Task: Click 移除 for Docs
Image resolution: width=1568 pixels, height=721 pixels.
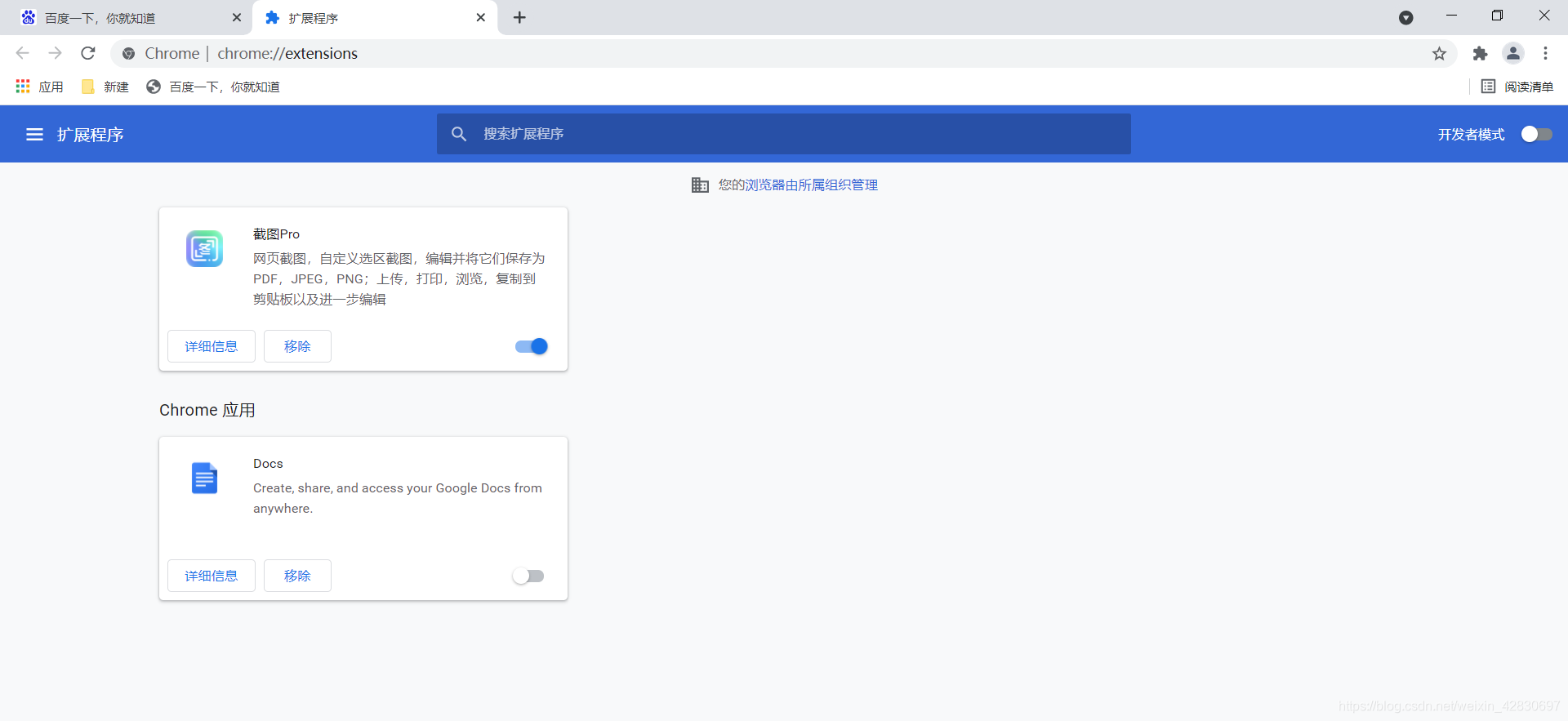Action: click(297, 576)
